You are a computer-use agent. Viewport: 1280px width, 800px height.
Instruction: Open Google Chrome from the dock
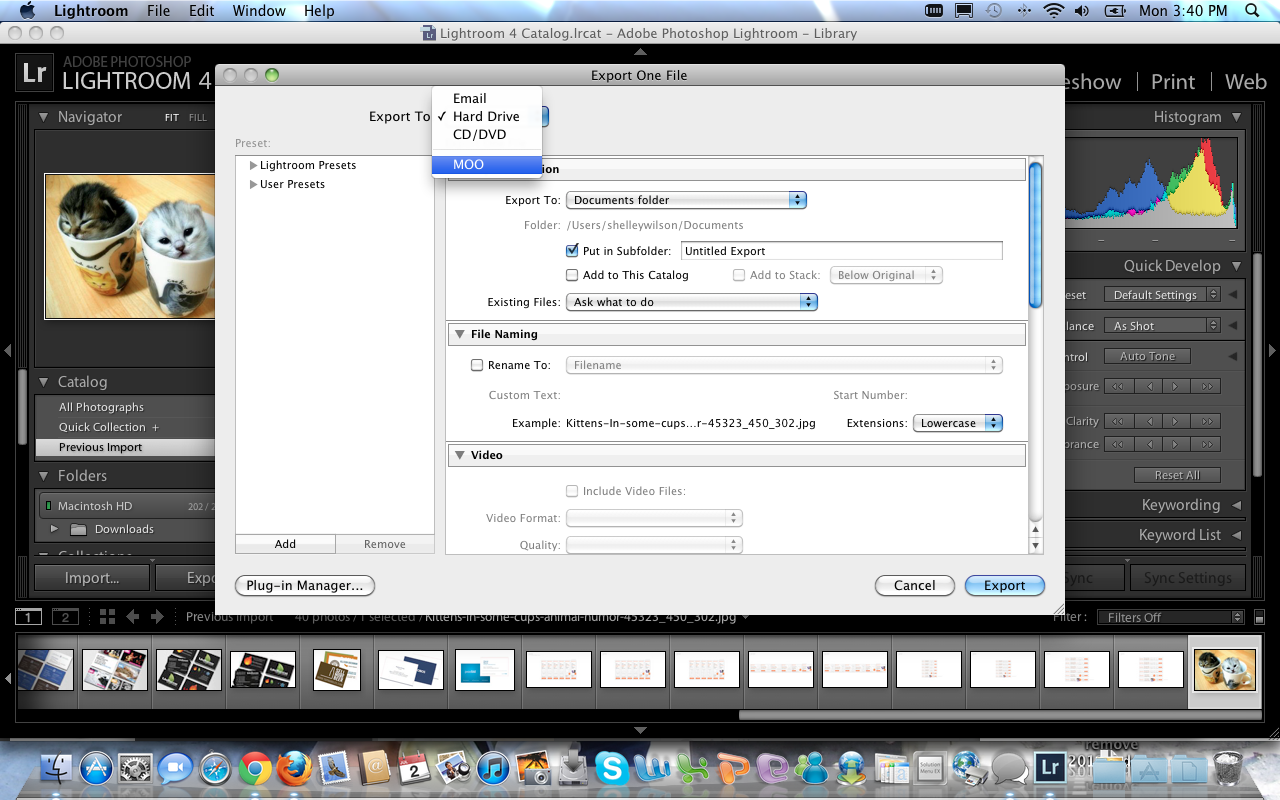click(x=255, y=768)
